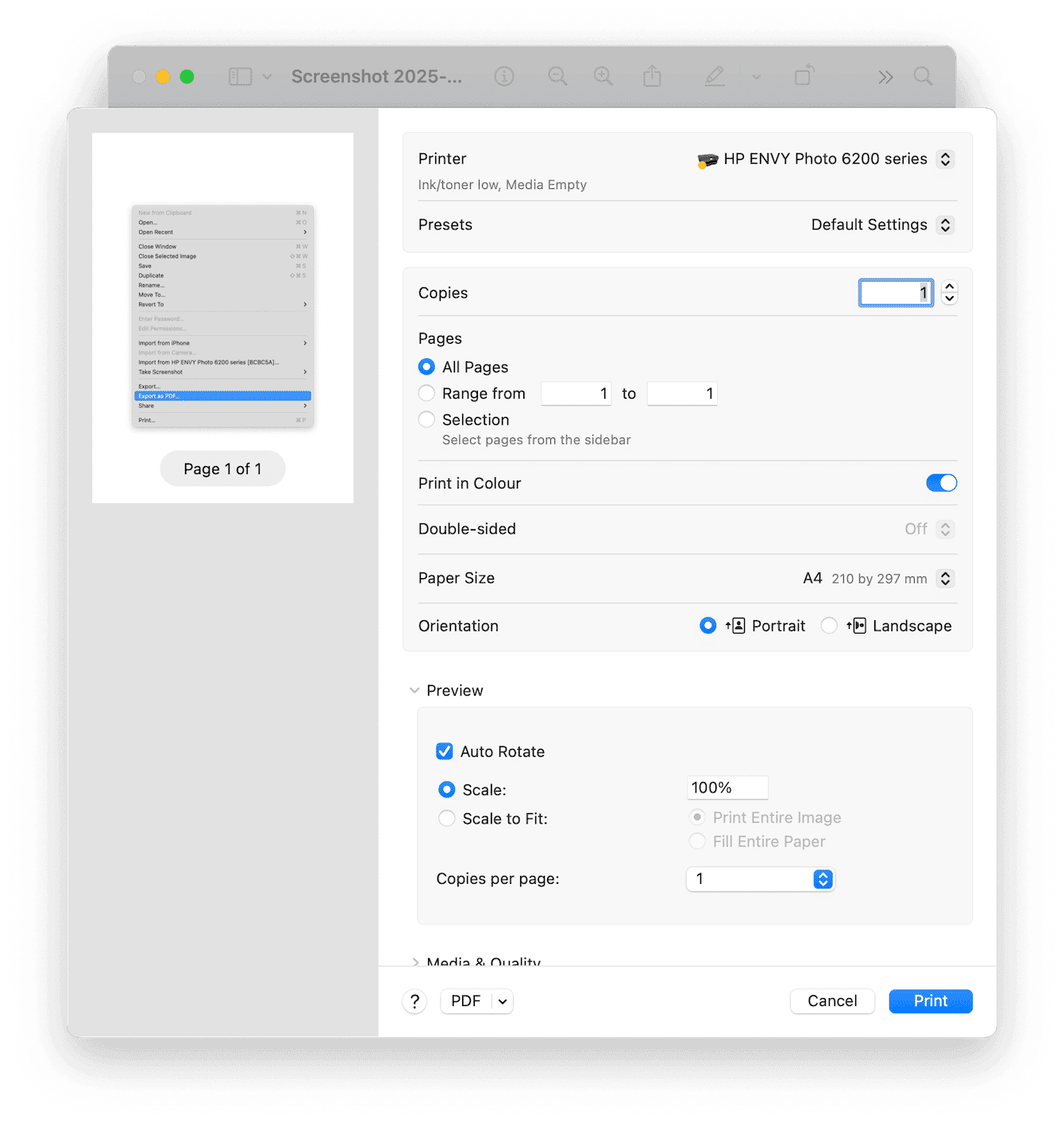This screenshot has height=1126, width=1064.
Task: Rotate the image using the toolbar icon
Action: (x=804, y=76)
